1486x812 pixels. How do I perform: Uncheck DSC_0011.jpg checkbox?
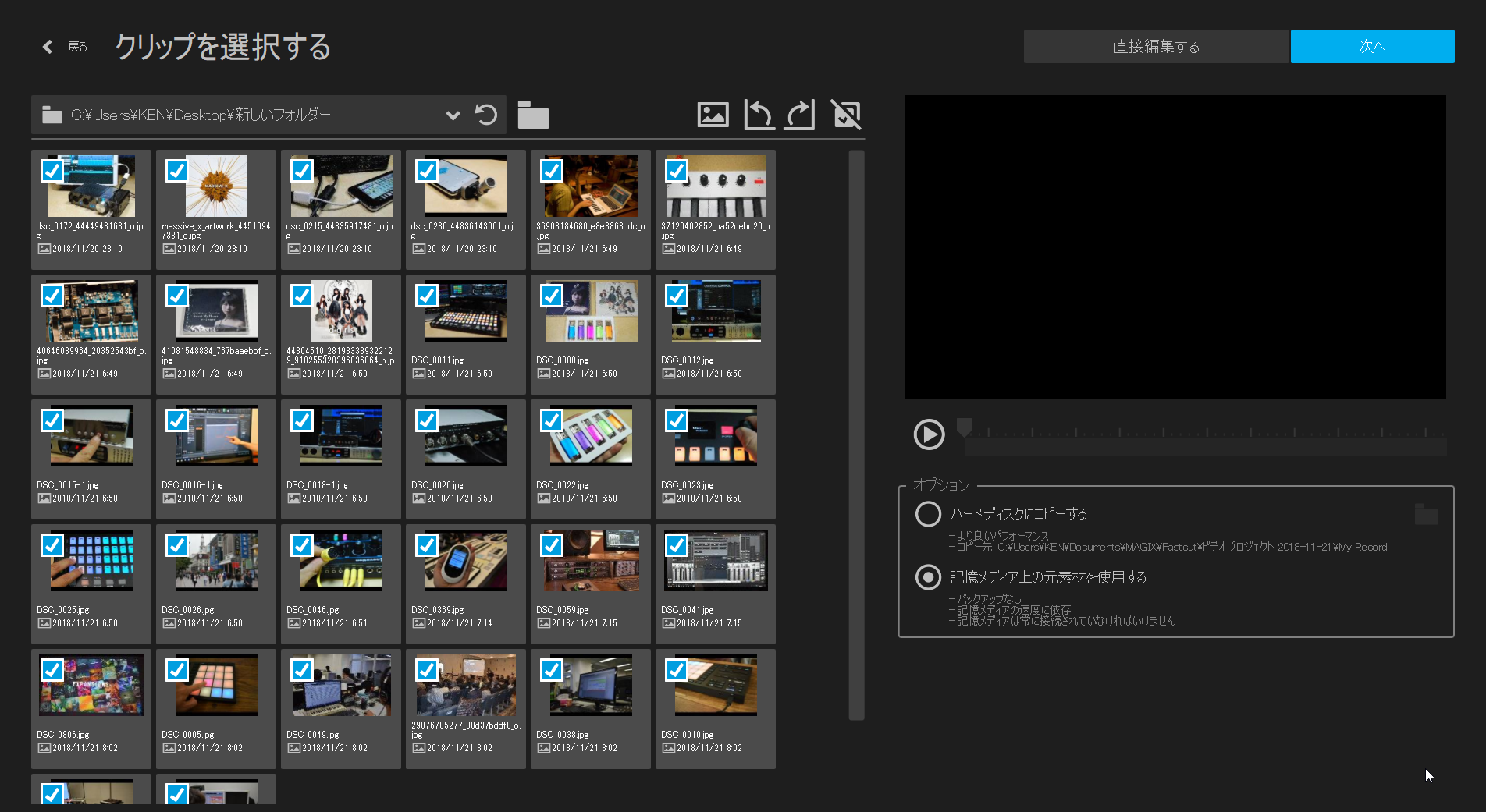tap(427, 296)
